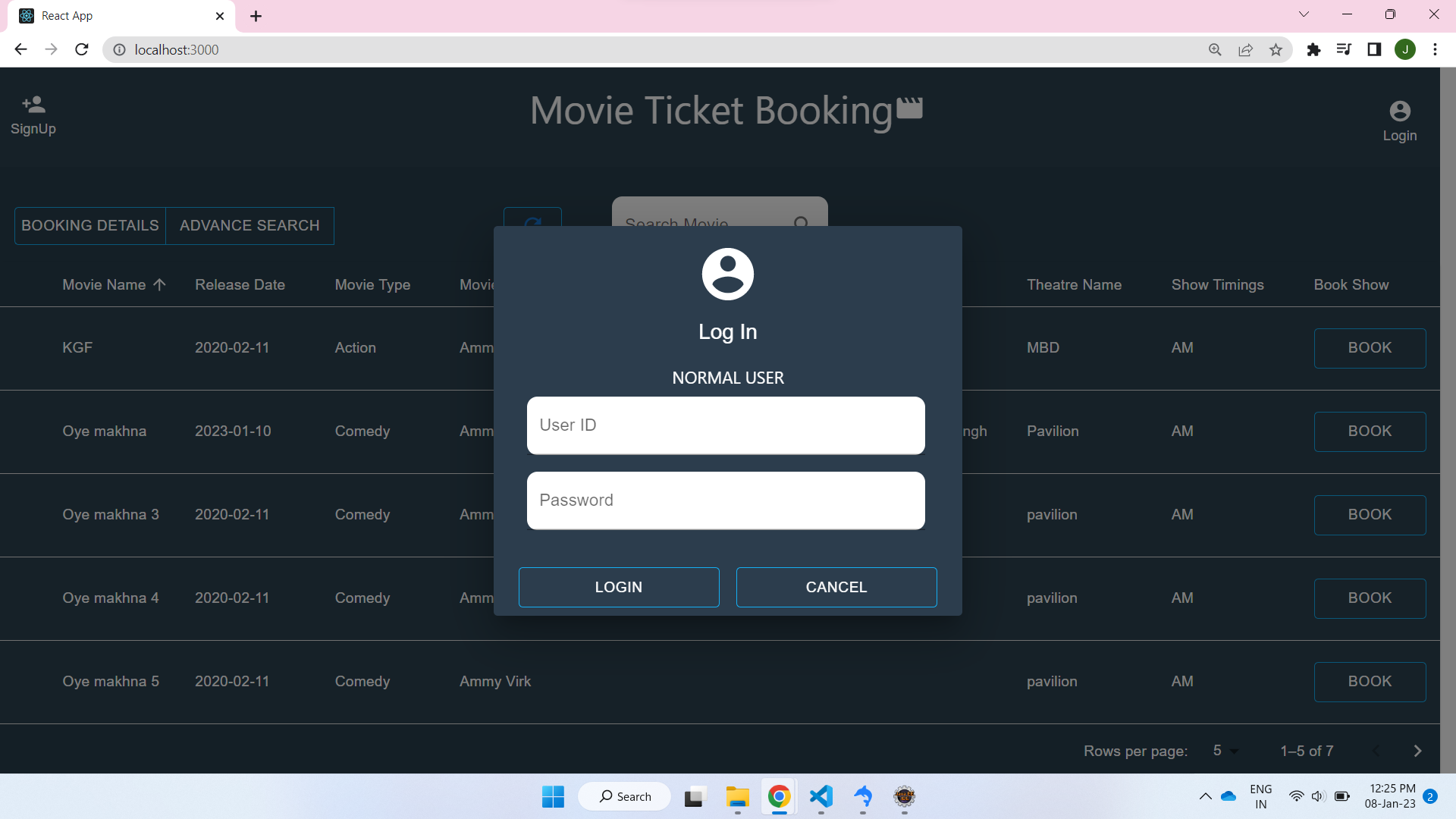Click the next page chevron in pagination
This screenshot has height=819, width=1456.
[1417, 751]
